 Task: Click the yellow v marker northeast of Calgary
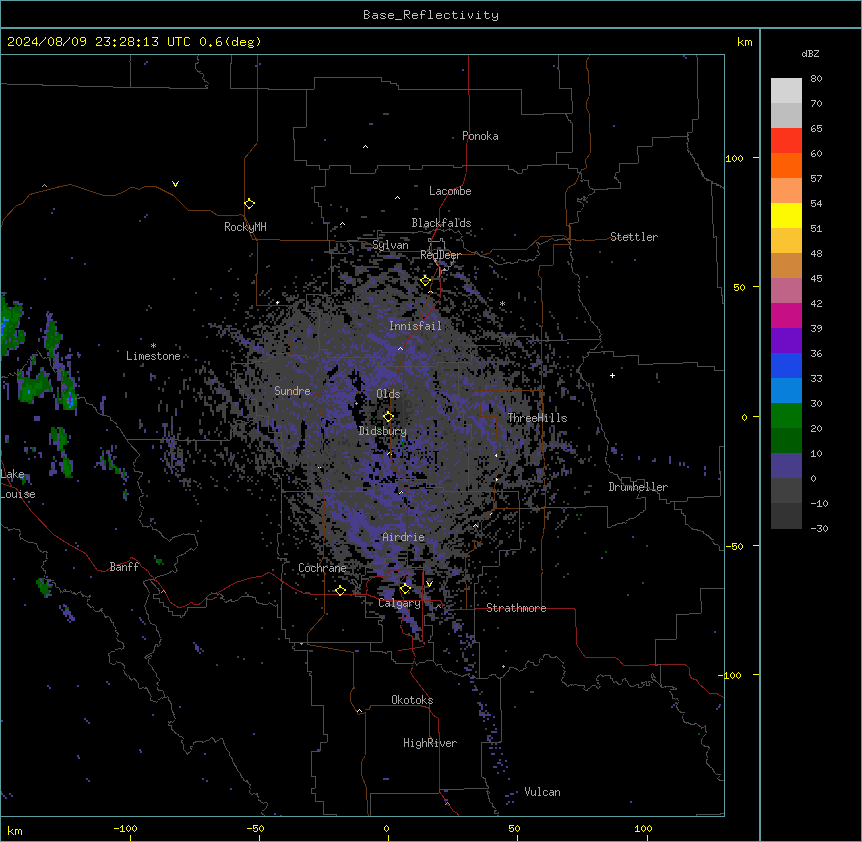429,584
